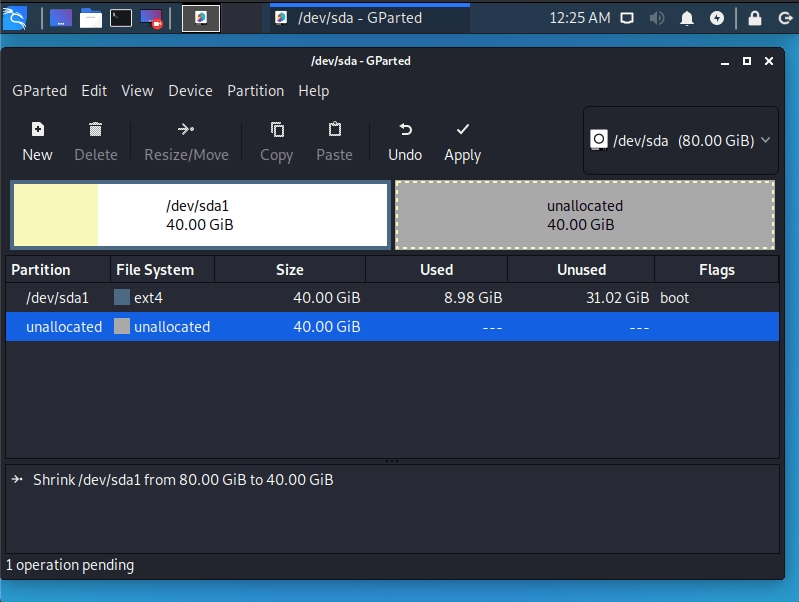Viewport: 799px width, 602px height.
Task: Expand the /dev/sda device selector dropdown
Action: (680, 141)
